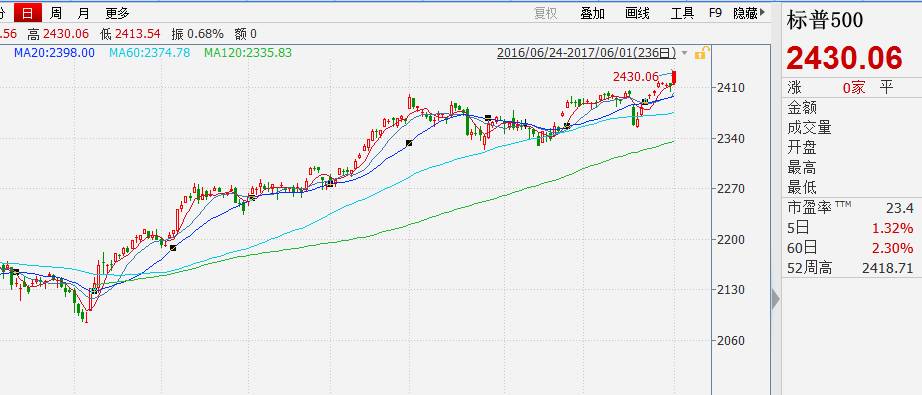Click the MA60:2374.78 indicator label

[x=149, y=52]
